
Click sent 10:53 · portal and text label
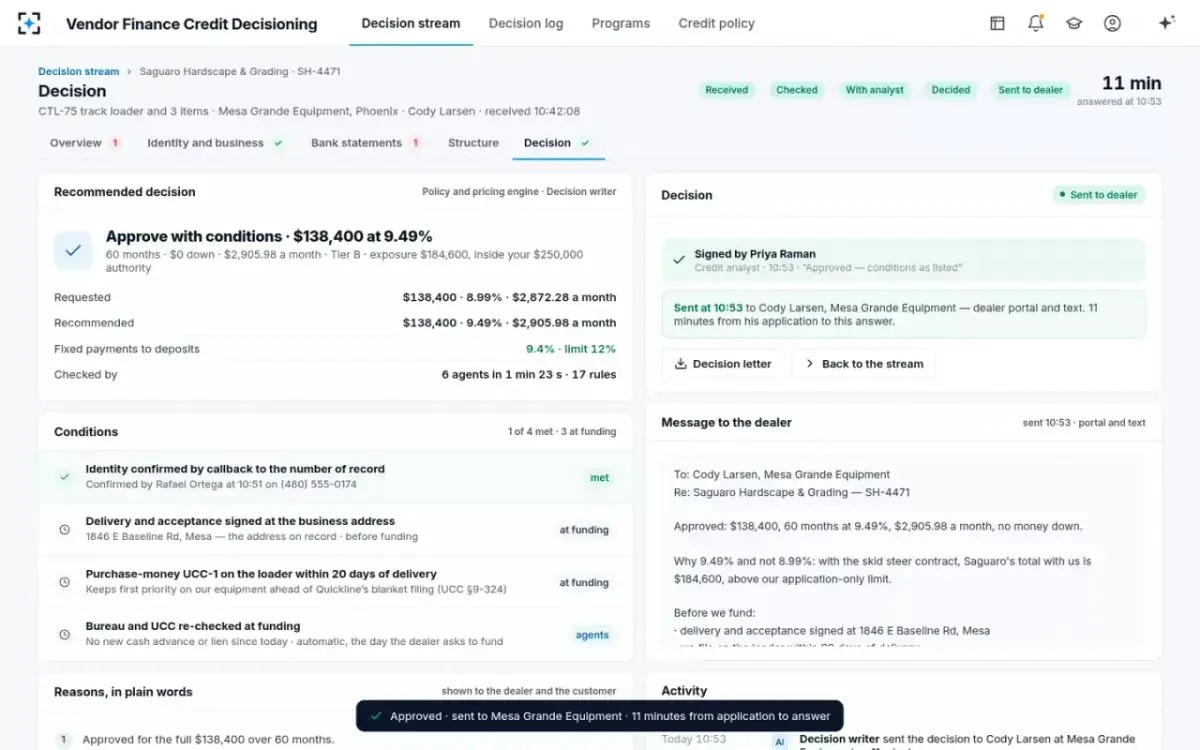point(1084,423)
